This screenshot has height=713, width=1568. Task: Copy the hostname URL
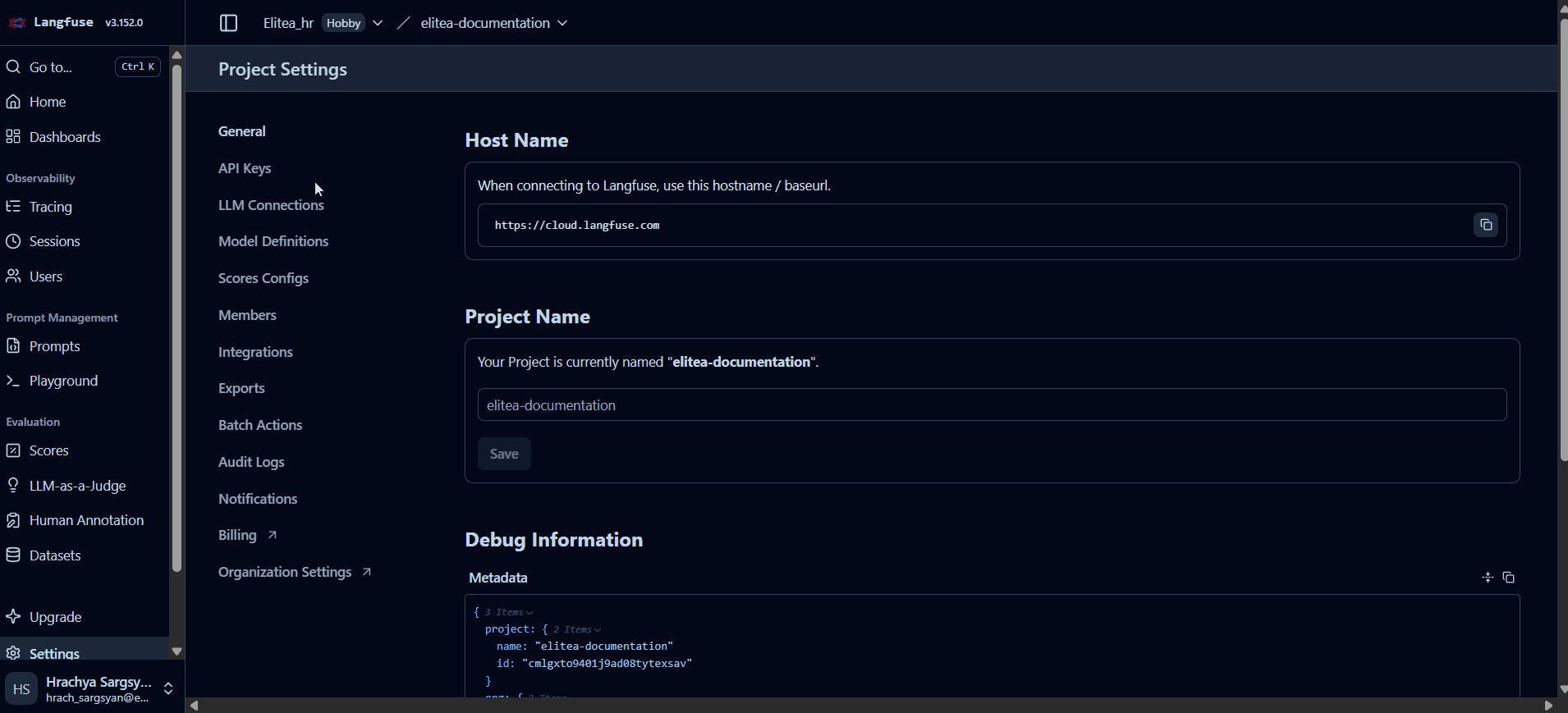tap(1485, 225)
